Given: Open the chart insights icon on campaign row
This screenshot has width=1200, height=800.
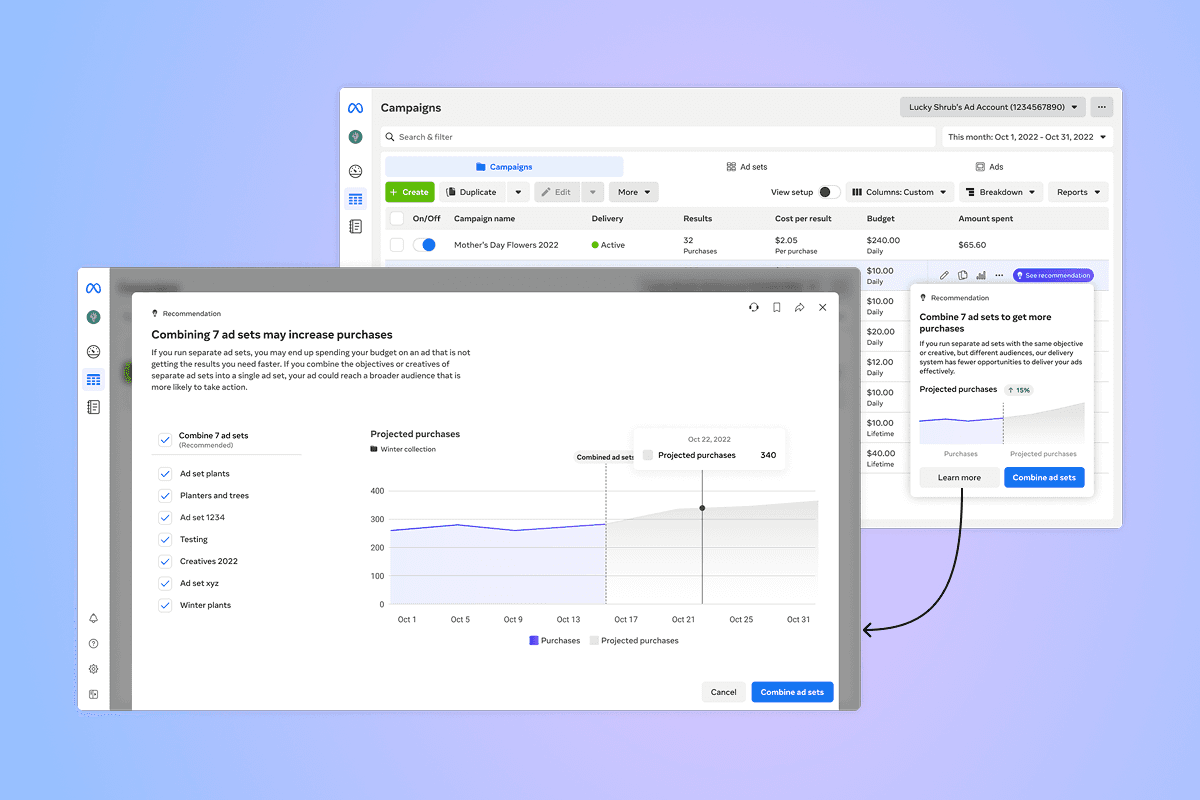Looking at the screenshot, I should (x=980, y=274).
